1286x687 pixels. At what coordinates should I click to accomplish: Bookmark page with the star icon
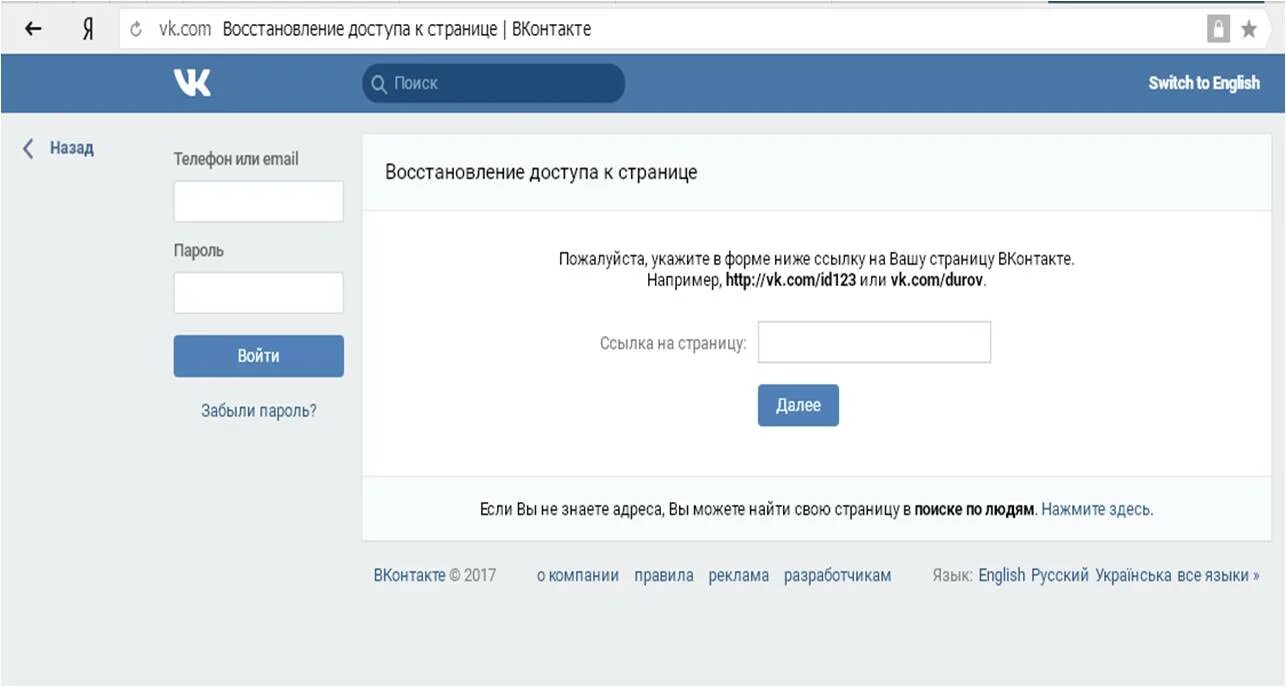pos(1249,30)
